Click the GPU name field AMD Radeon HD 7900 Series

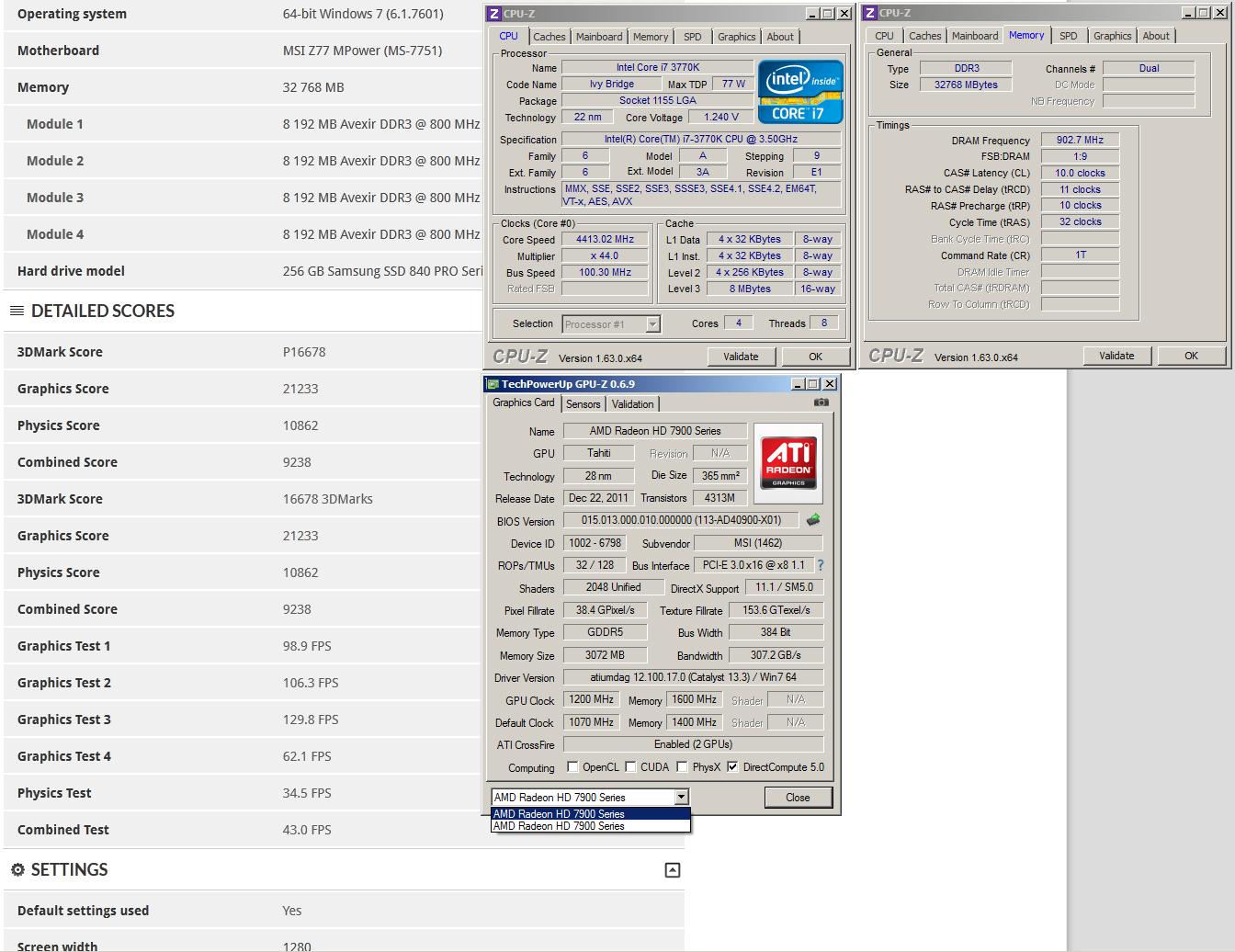pyautogui.click(x=655, y=431)
